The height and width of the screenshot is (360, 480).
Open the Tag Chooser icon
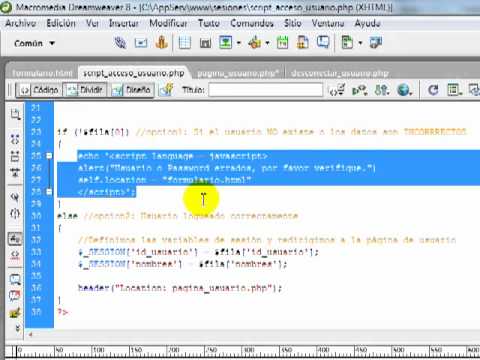tap(376, 43)
